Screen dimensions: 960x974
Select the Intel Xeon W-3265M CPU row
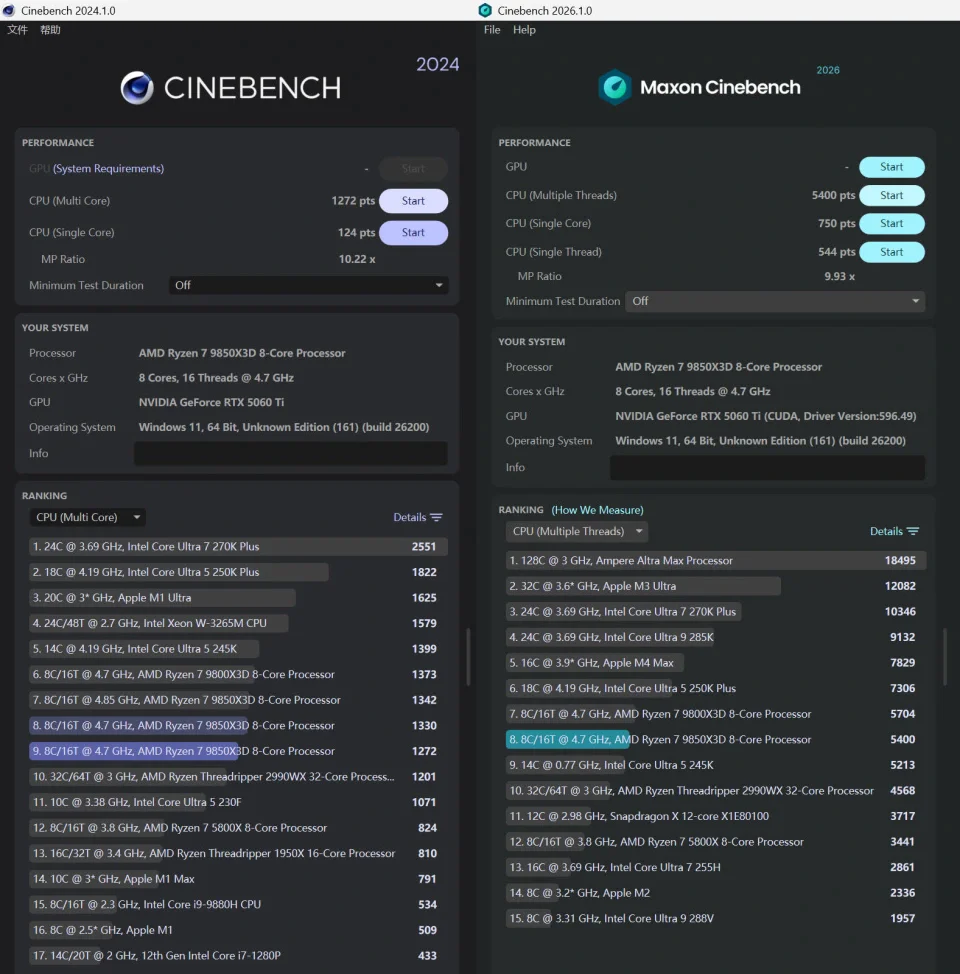pos(238,623)
